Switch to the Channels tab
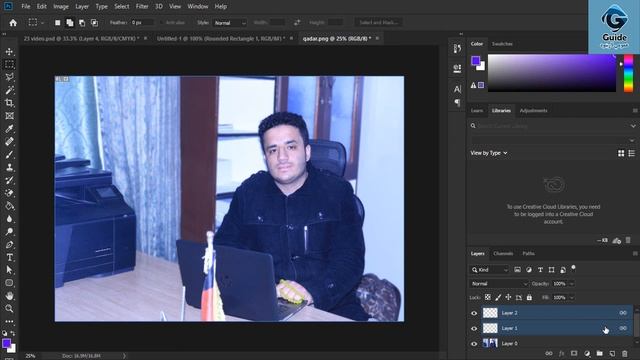Screen dimensions: 640x360 [503, 253]
